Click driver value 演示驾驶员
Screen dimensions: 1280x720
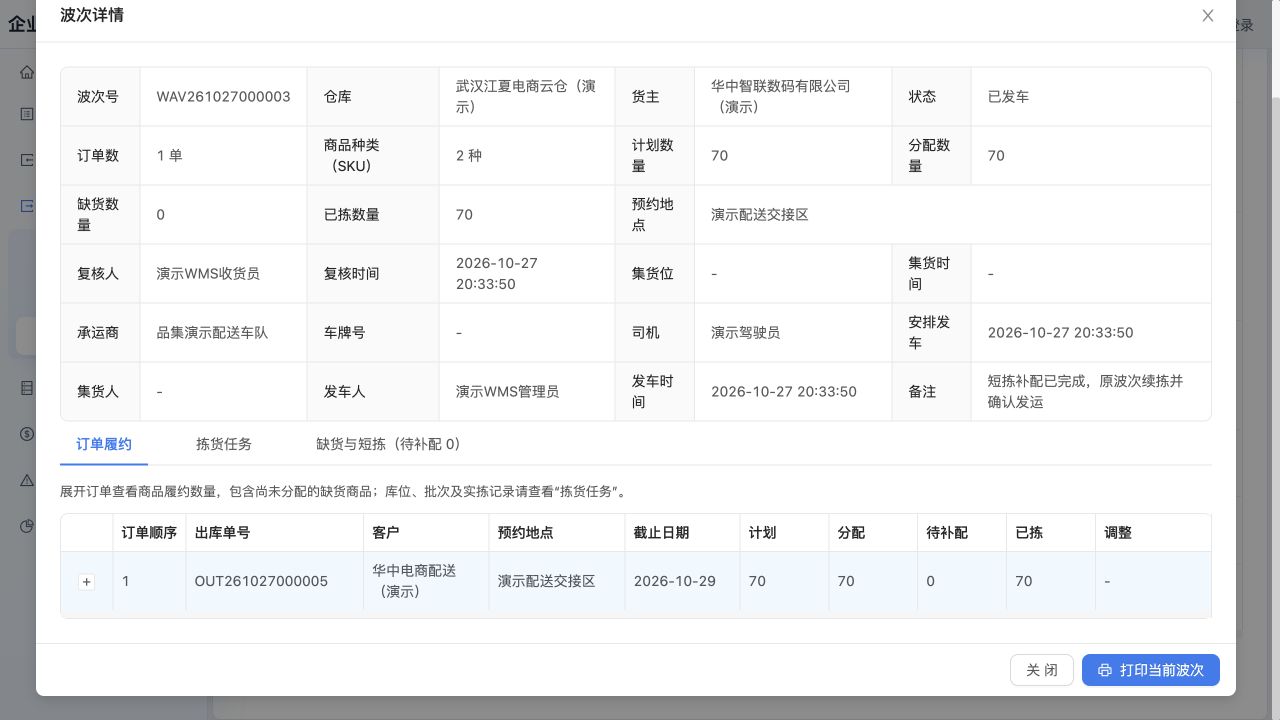pos(746,333)
